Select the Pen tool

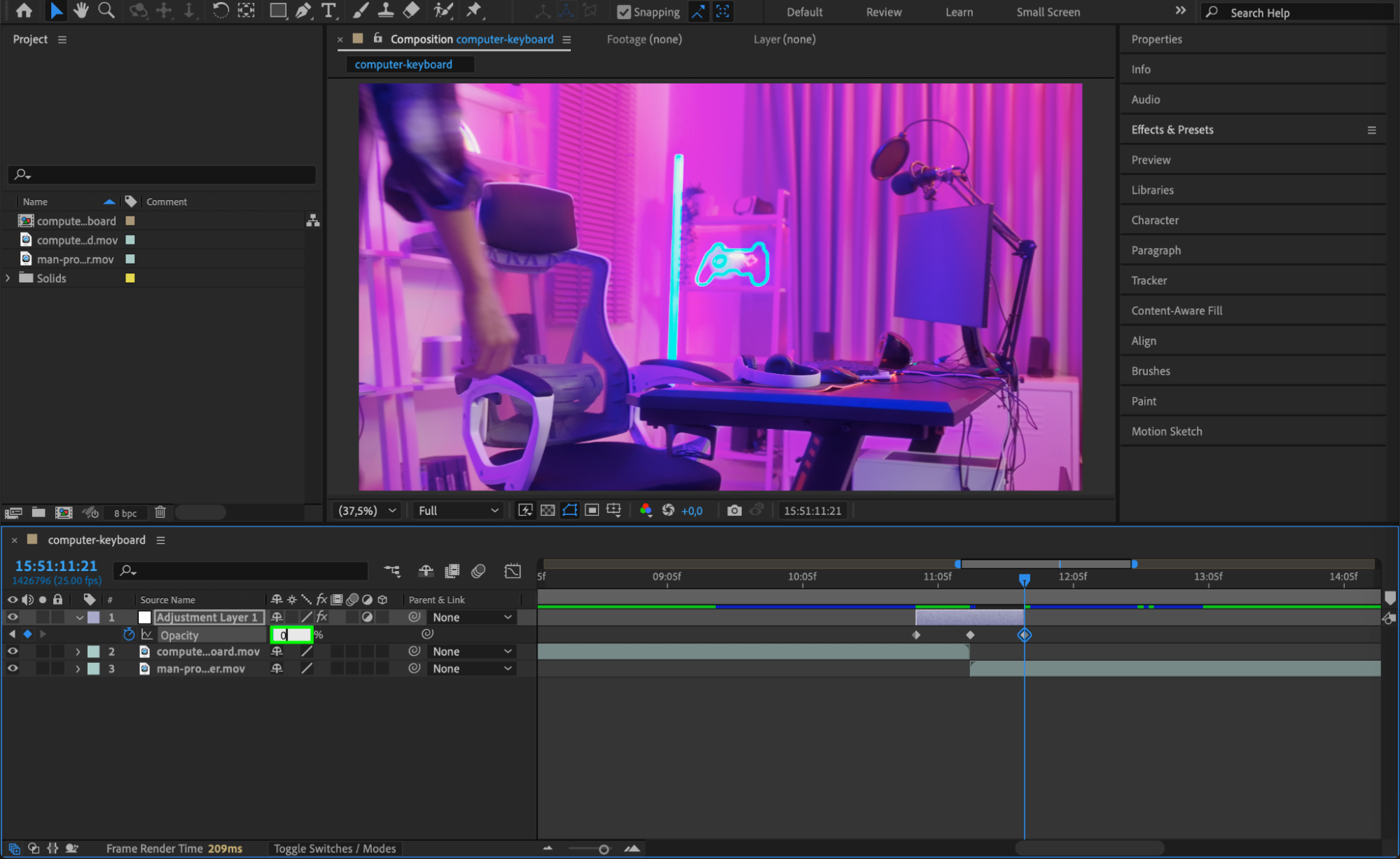pos(303,11)
